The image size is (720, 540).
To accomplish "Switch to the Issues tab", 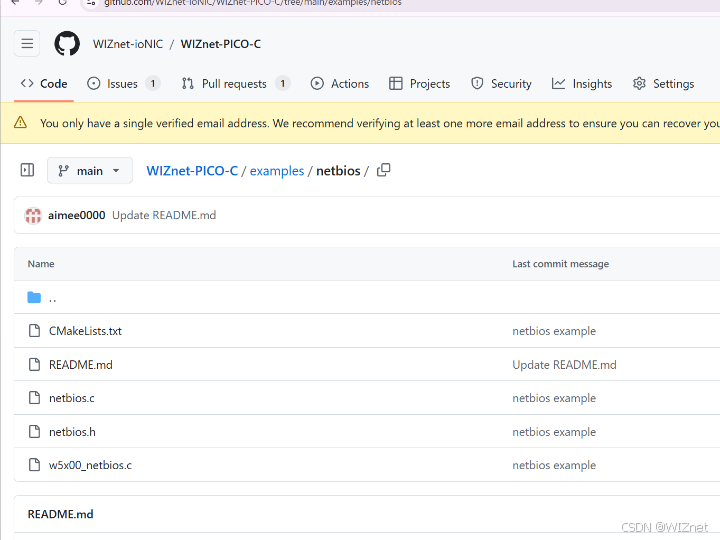I will click(x=123, y=84).
